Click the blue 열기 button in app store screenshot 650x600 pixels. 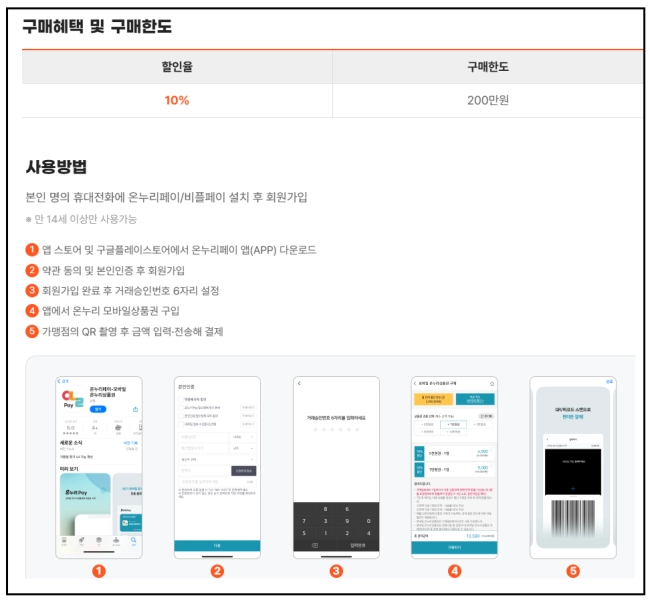coord(98,409)
